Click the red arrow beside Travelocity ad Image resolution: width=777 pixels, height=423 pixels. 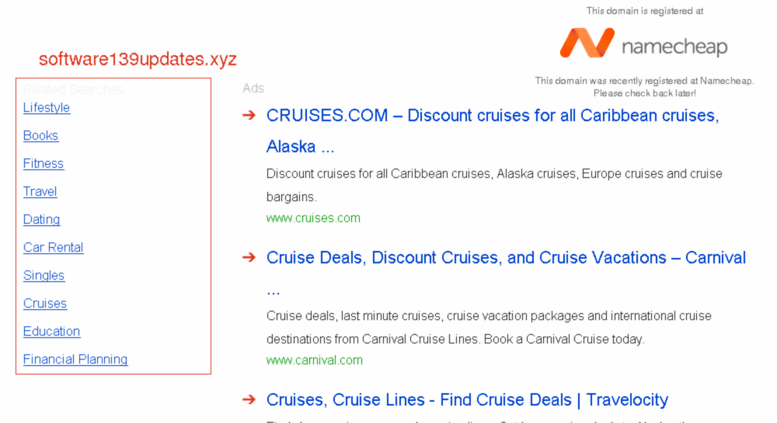tap(249, 400)
